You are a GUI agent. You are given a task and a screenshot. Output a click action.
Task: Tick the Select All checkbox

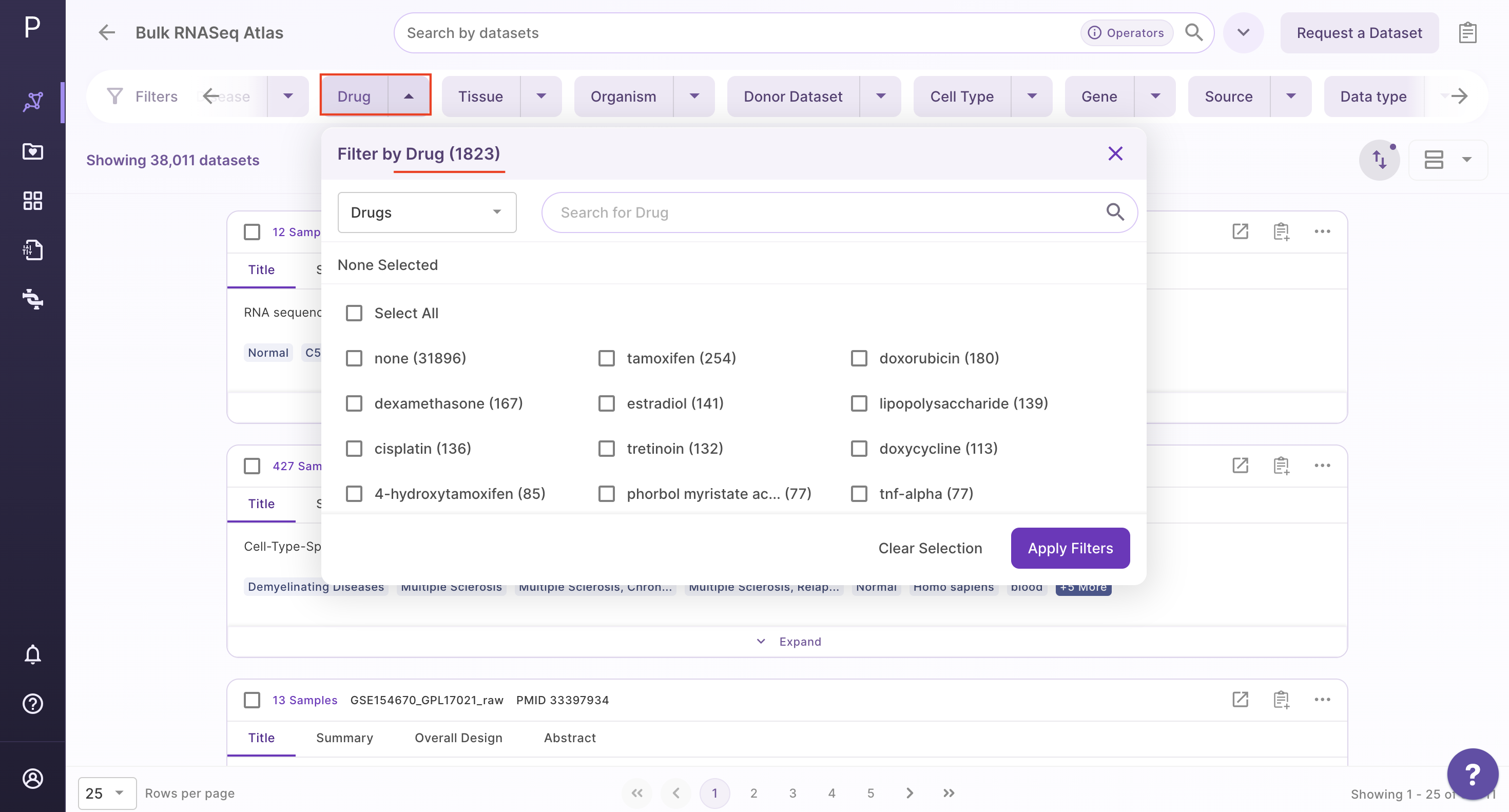[x=354, y=313]
